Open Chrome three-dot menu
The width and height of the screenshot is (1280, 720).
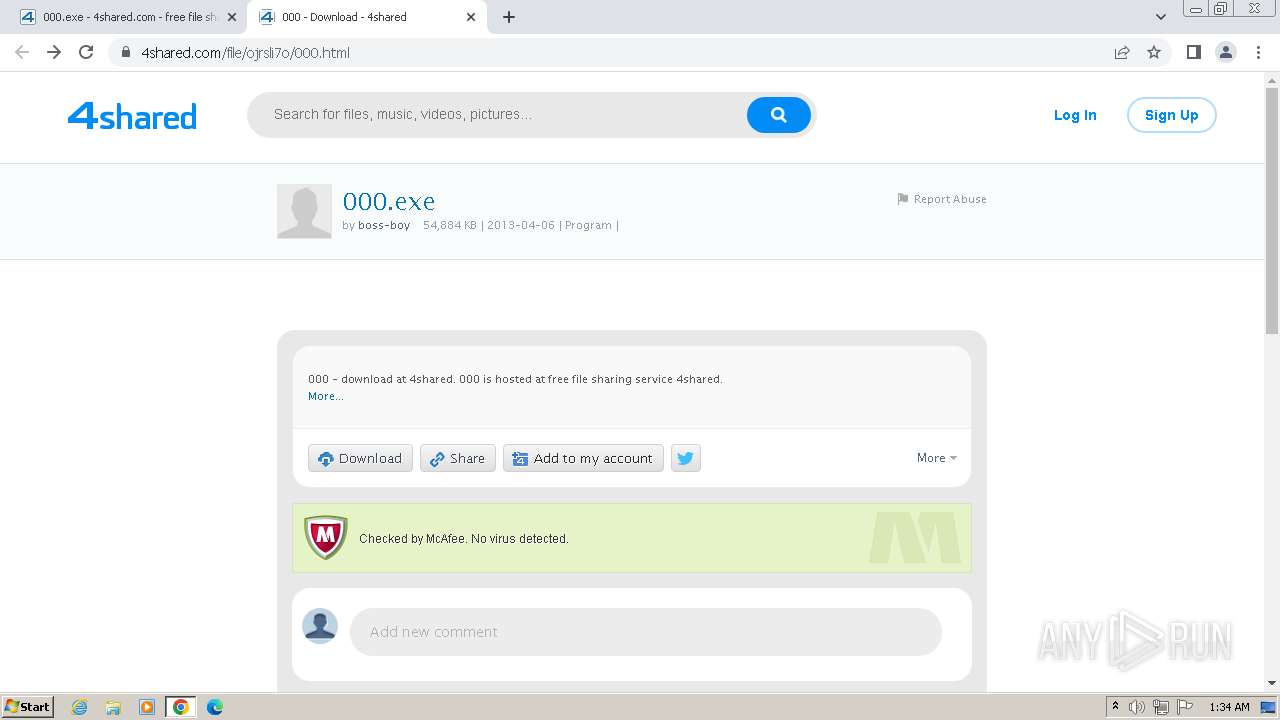point(1258,52)
